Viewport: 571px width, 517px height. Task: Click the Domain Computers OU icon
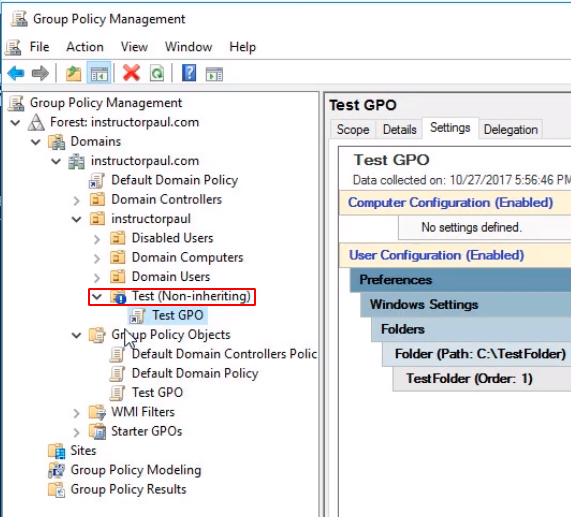[x=117, y=257]
